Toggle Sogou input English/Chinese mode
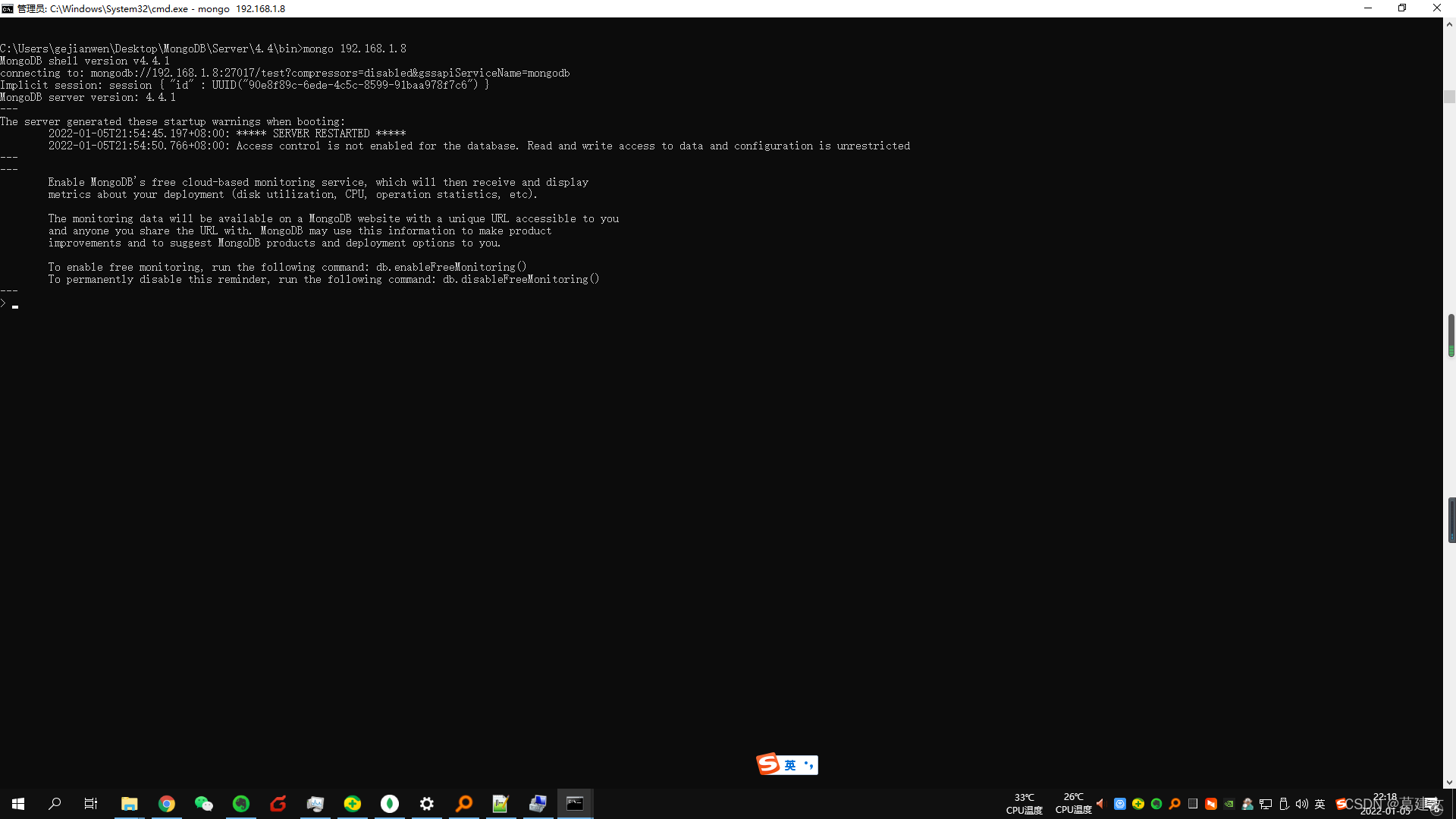 (790, 765)
